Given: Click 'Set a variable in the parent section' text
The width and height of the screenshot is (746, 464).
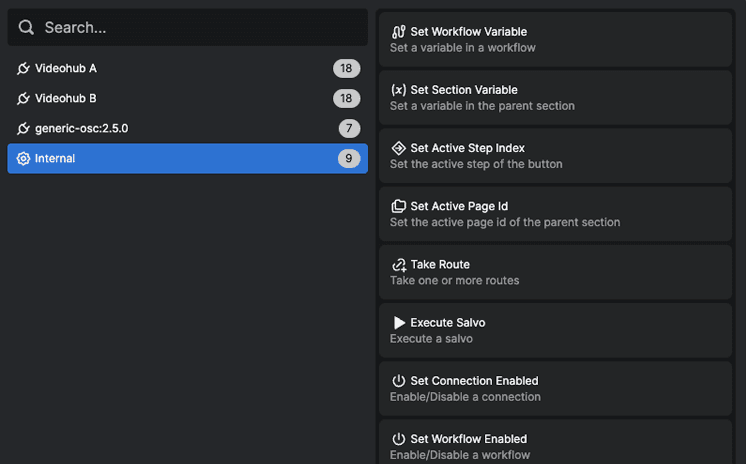Looking at the screenshot, I should click(482, 106).
